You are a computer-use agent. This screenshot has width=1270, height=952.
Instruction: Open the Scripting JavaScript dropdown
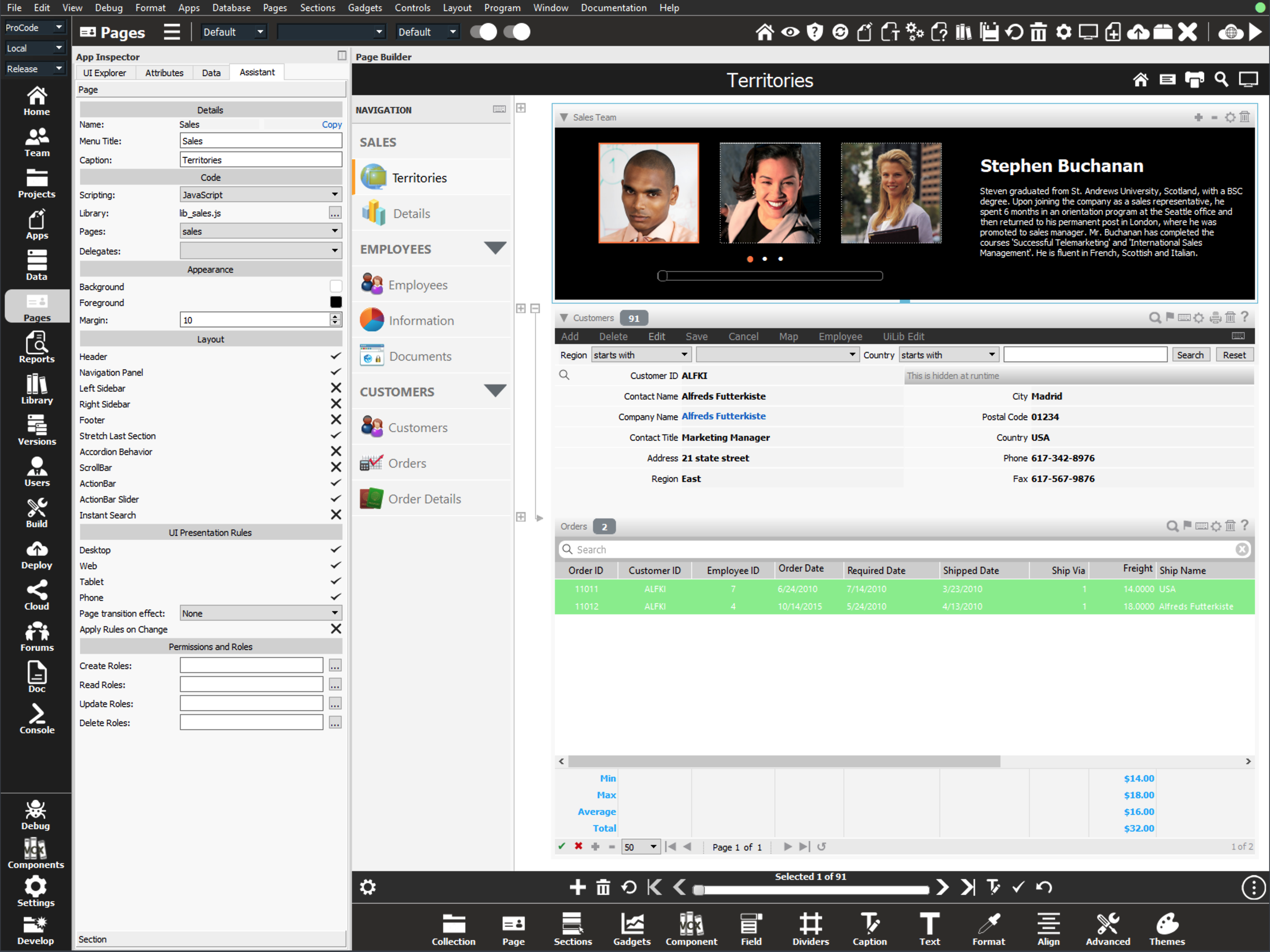pos(261,195)
